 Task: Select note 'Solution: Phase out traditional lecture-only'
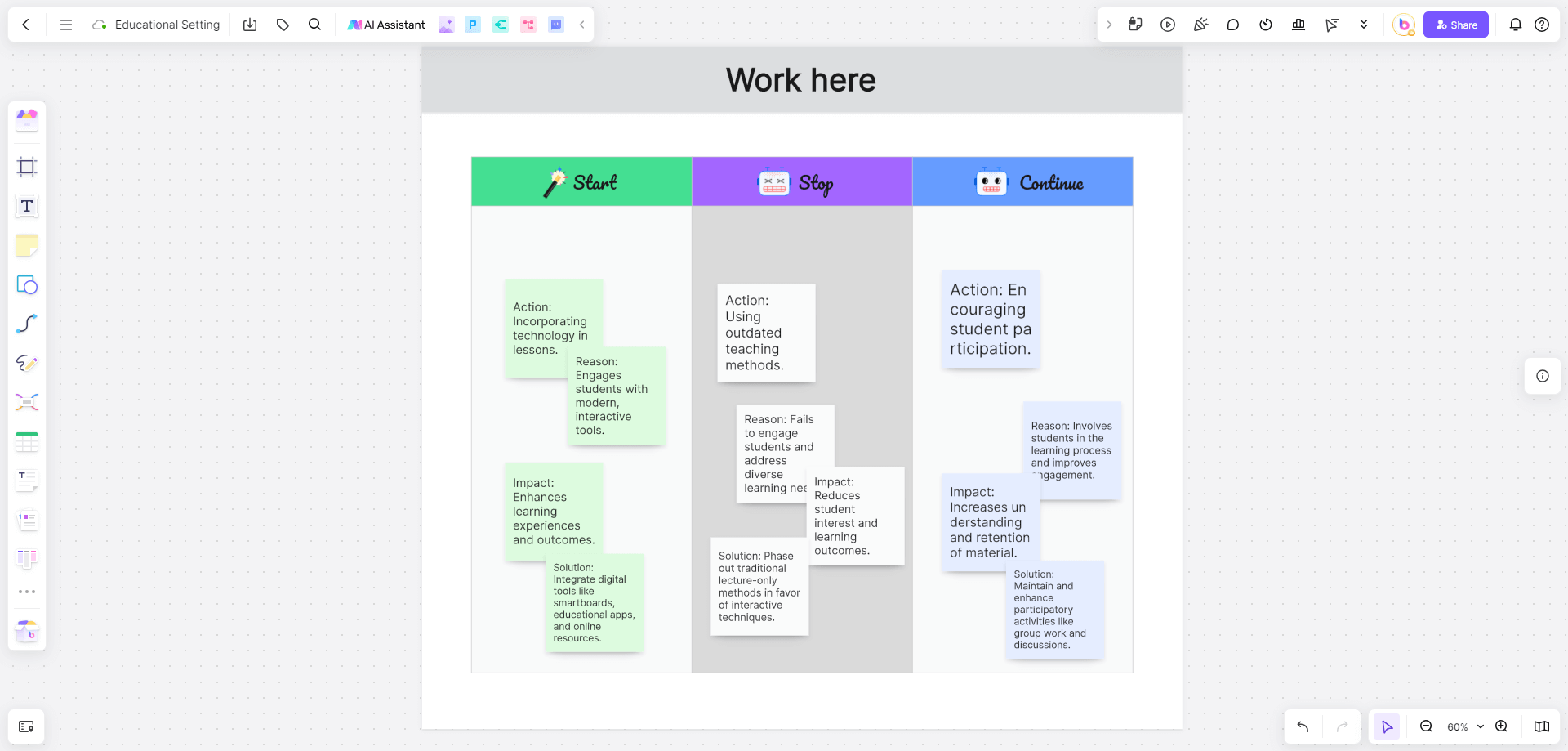[759, 587]
